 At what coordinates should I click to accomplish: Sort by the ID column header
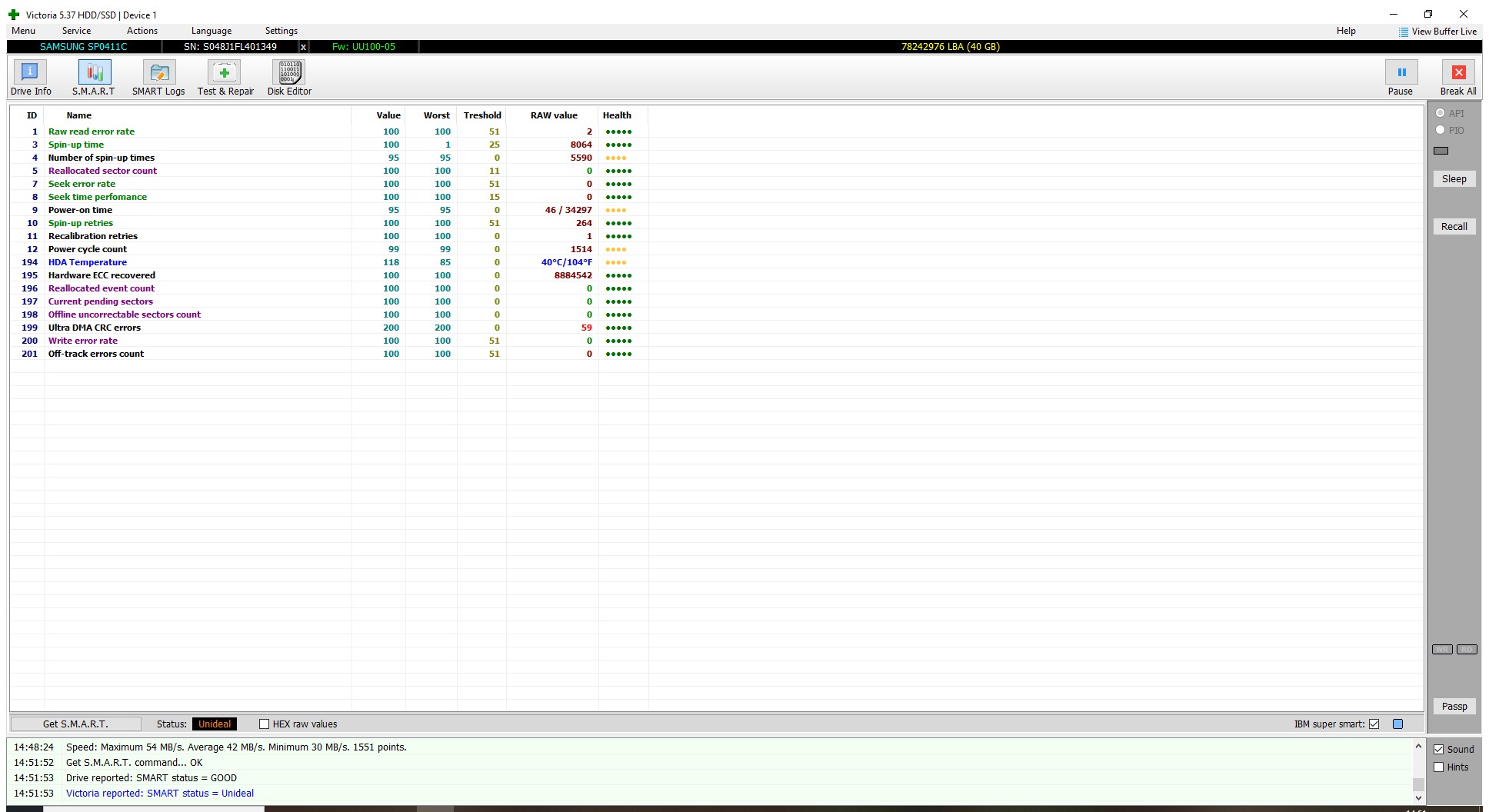click(32, 115)
